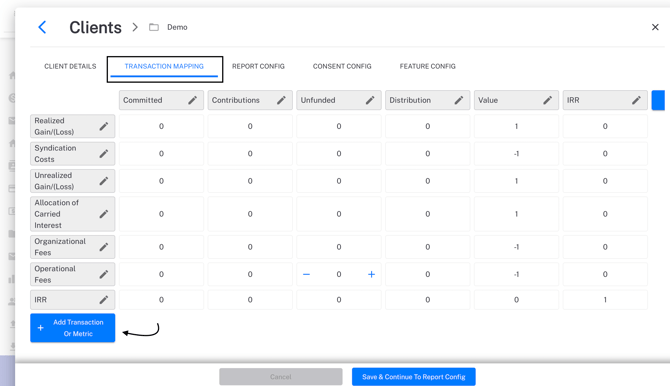Image resolution: width=670 pixels, height=386 pixels.
Task: Click the Syndication Costs row label
Action: click(55, 153)
